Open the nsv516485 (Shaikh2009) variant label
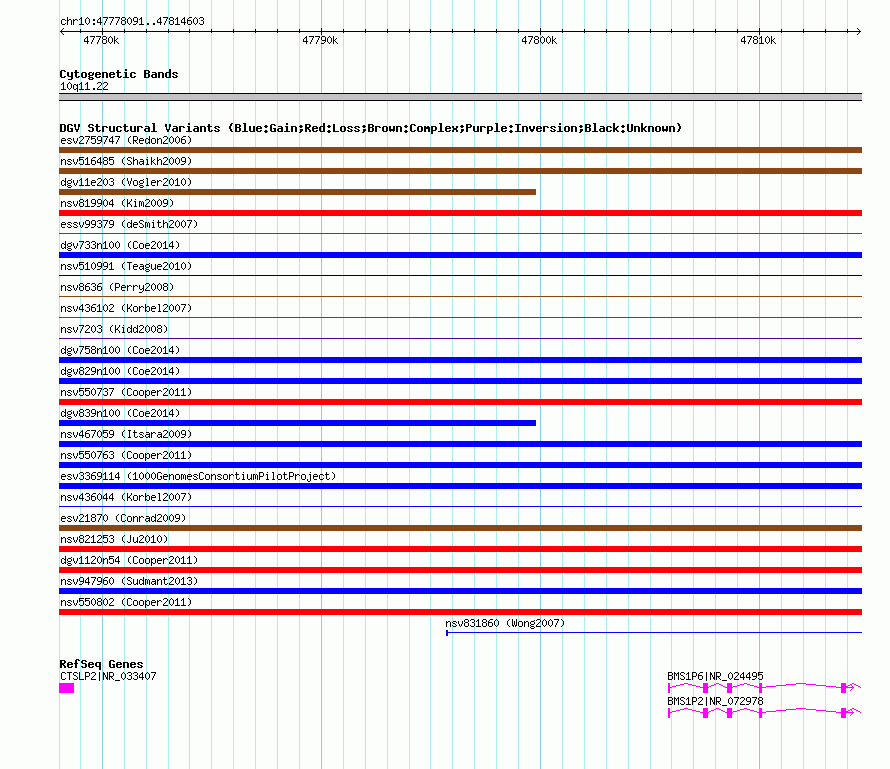This screenshot has height=769, width=890. (126, 161)
